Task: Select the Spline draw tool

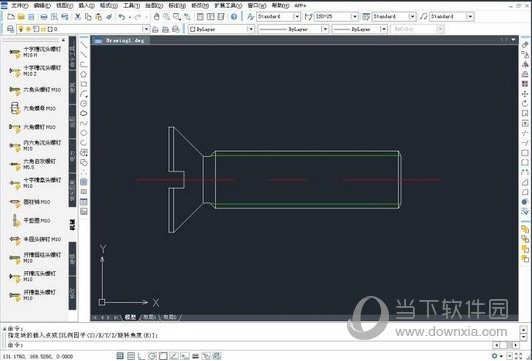Action: click(83, 123)
